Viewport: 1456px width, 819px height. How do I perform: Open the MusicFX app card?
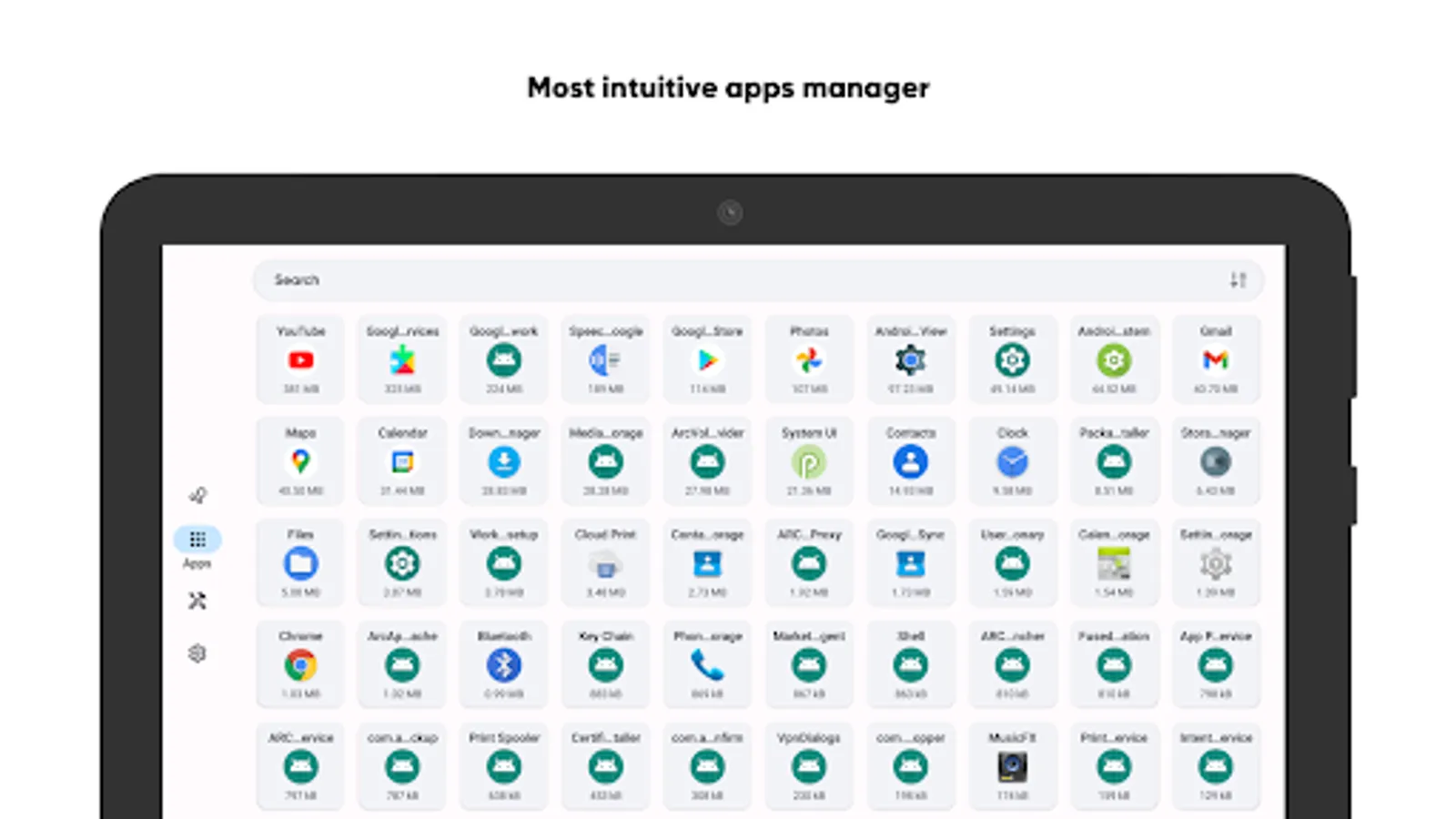pos(1012,767)
